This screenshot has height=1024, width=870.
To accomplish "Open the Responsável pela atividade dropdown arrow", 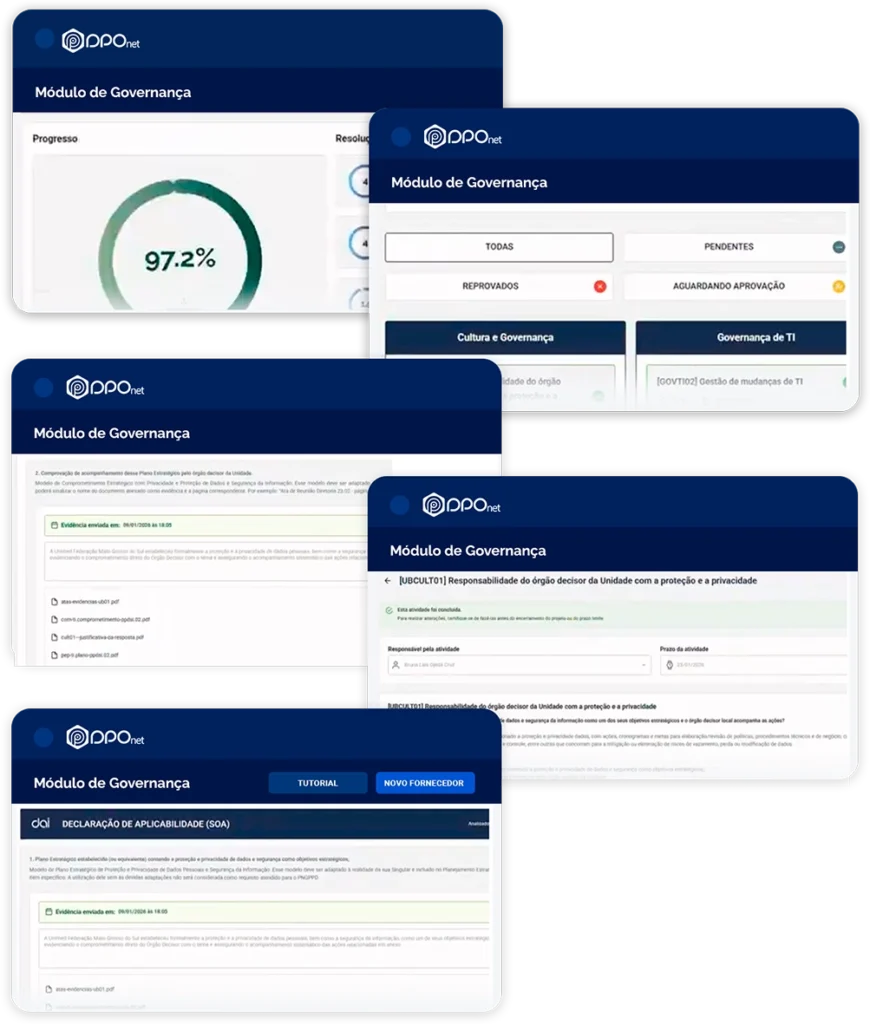I will (643, 665).
